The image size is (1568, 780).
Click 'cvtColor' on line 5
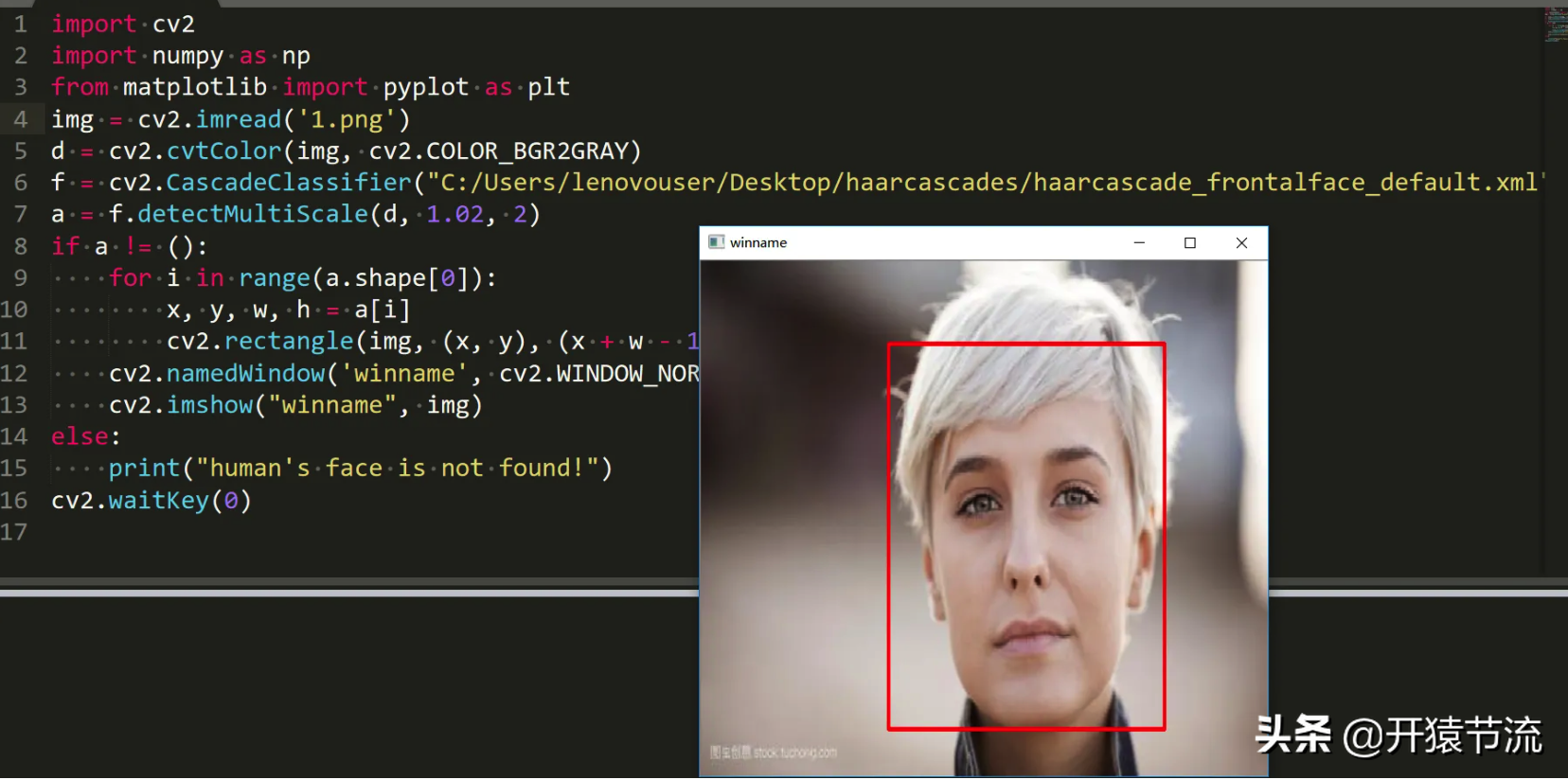pyautogui.click(x=224, y=151)
